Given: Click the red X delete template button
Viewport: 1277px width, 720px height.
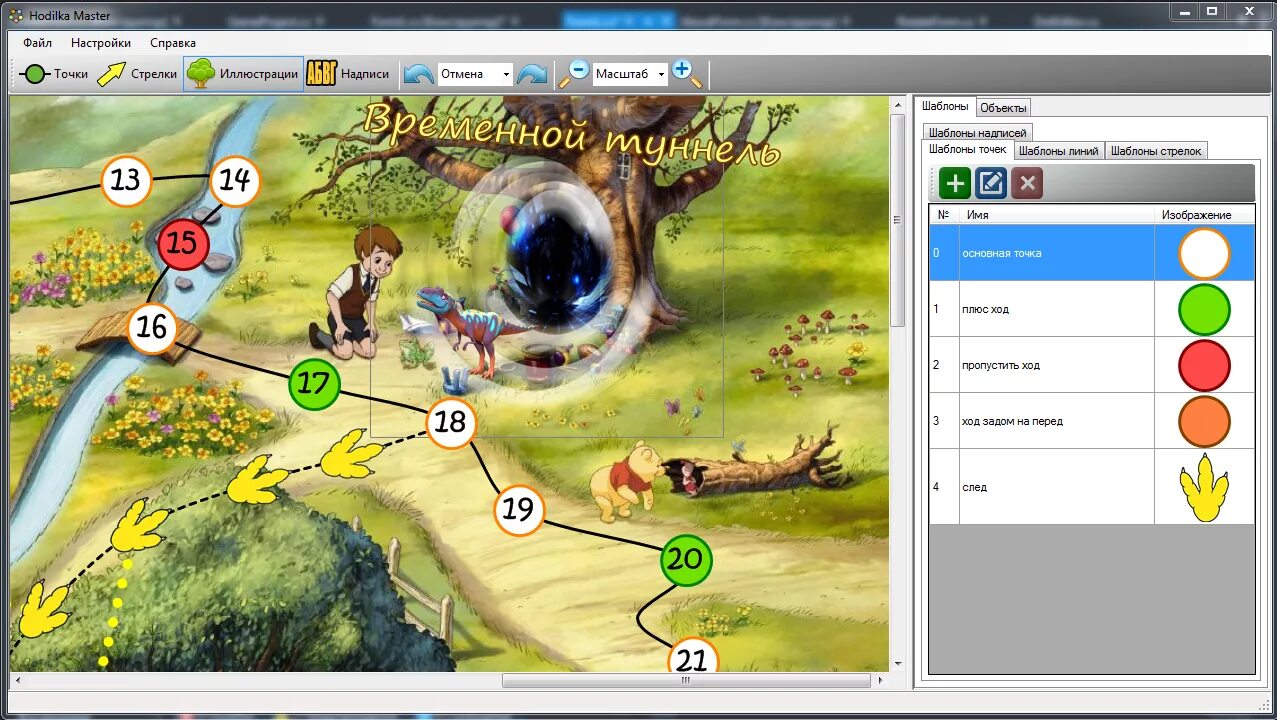Looking at the screenshot, I should point(1027,183).
